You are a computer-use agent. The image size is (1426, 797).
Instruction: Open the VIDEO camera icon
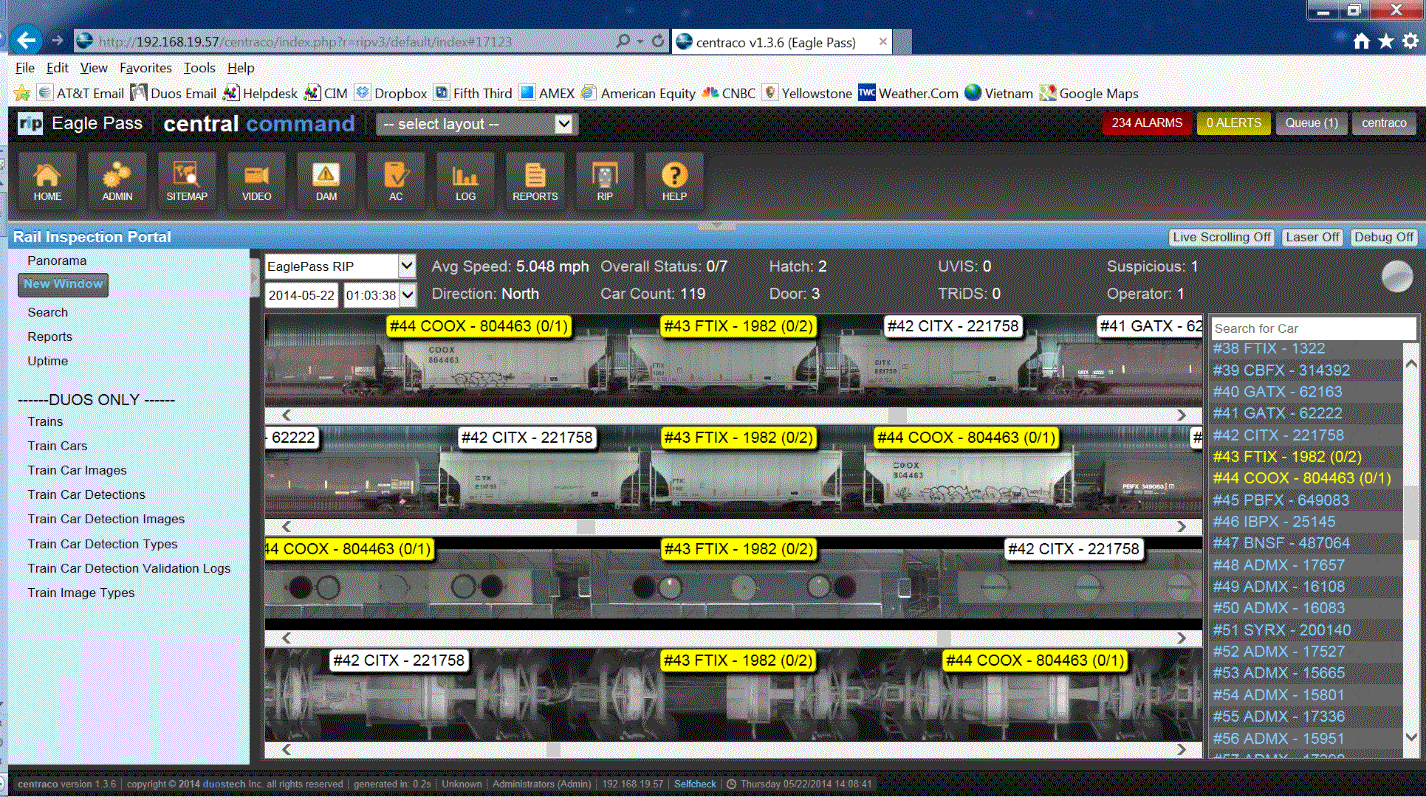coord(256,181)
